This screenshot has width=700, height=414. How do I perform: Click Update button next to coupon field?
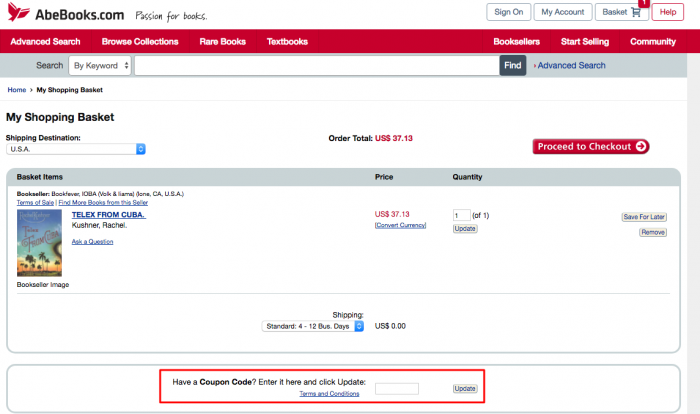tap(465, 389)
